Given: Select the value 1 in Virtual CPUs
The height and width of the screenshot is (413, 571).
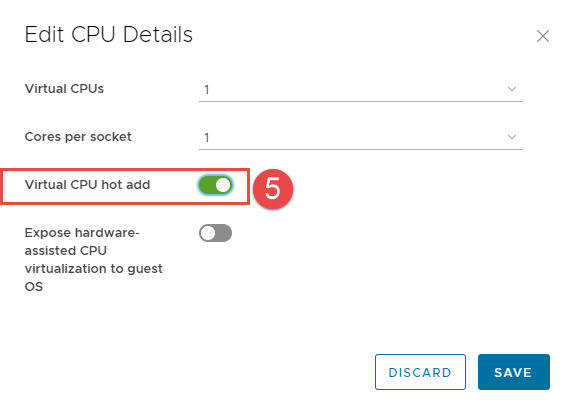Looking at the screenshot, I should [207, 90].
